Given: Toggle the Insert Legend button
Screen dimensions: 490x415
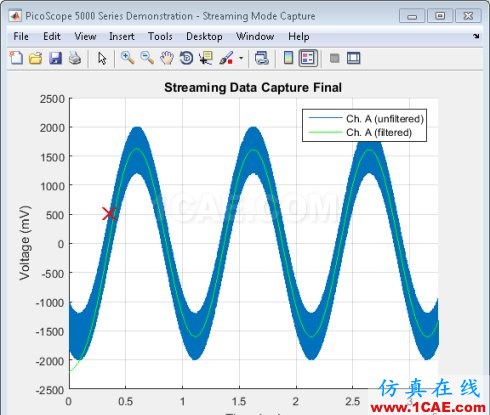Looking at the screenshot, I should [308, 58].
